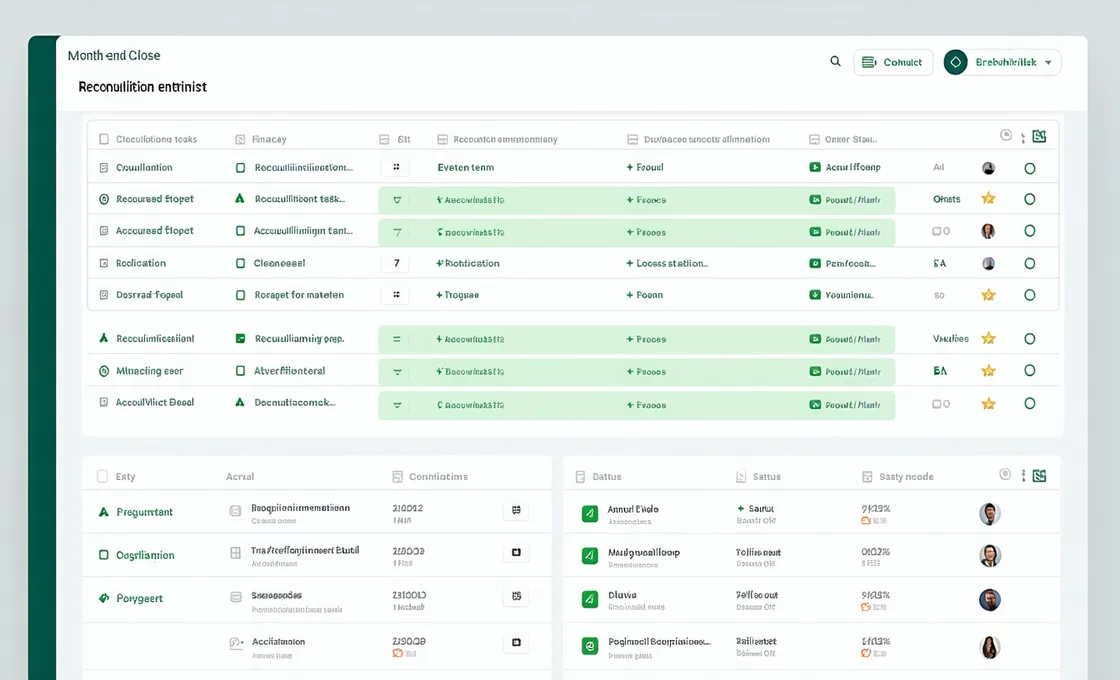The image size is (1120, 680).
Task: Click the + Troquee entry
Action: tap(457, 295)
